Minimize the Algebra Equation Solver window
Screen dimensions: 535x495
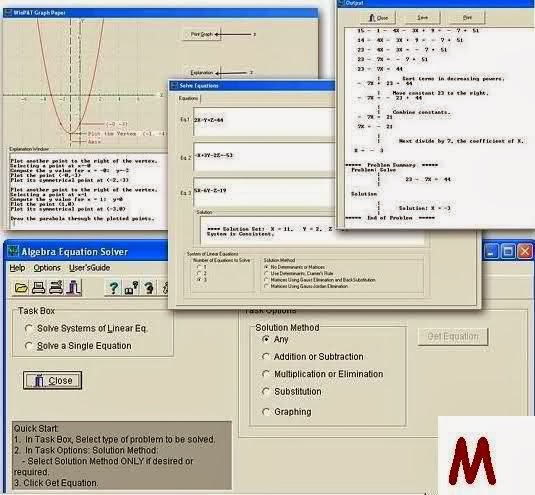pyautogui.click(x=491, y=252)
